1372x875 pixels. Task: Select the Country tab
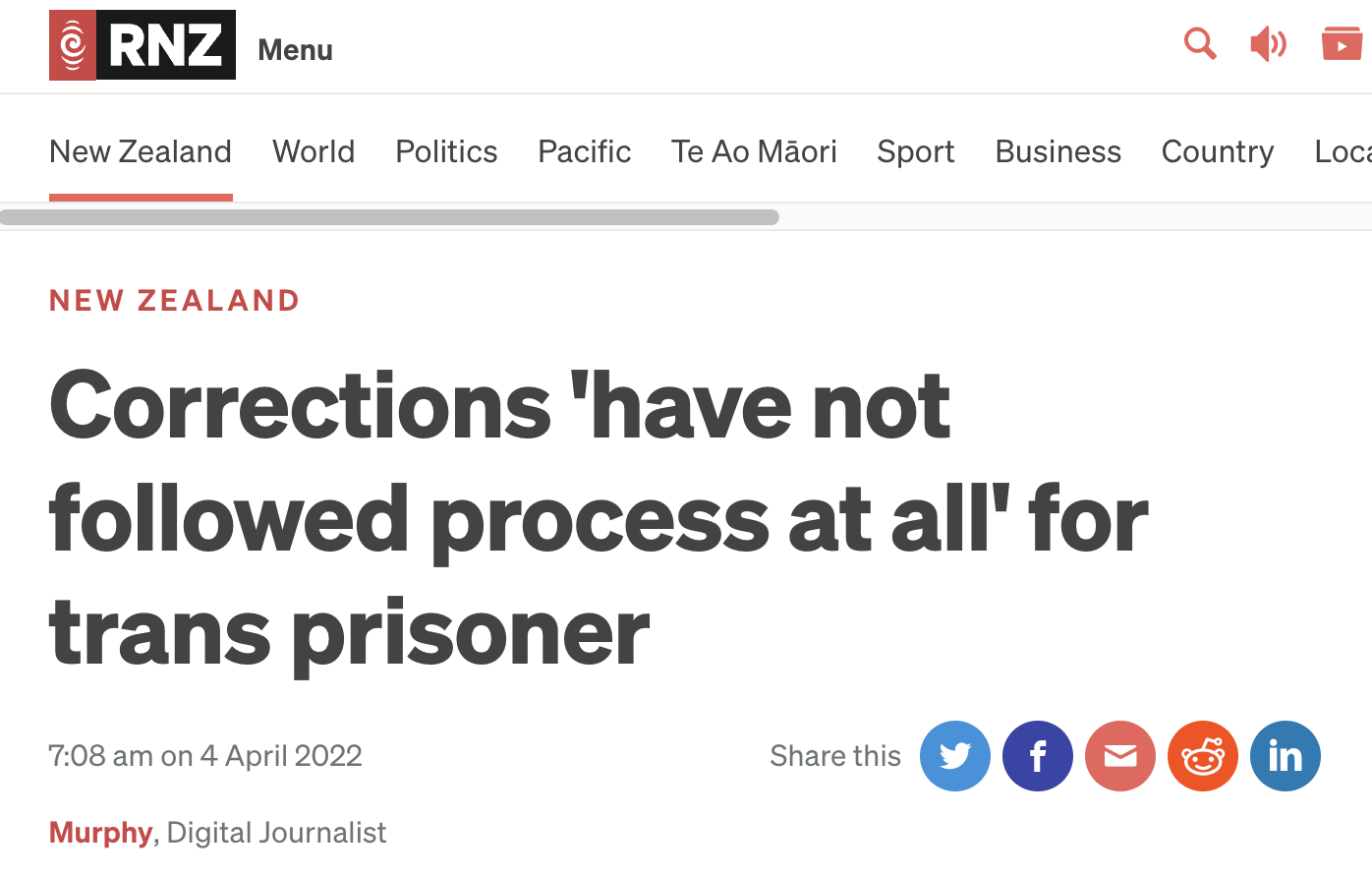[1218, 151]
